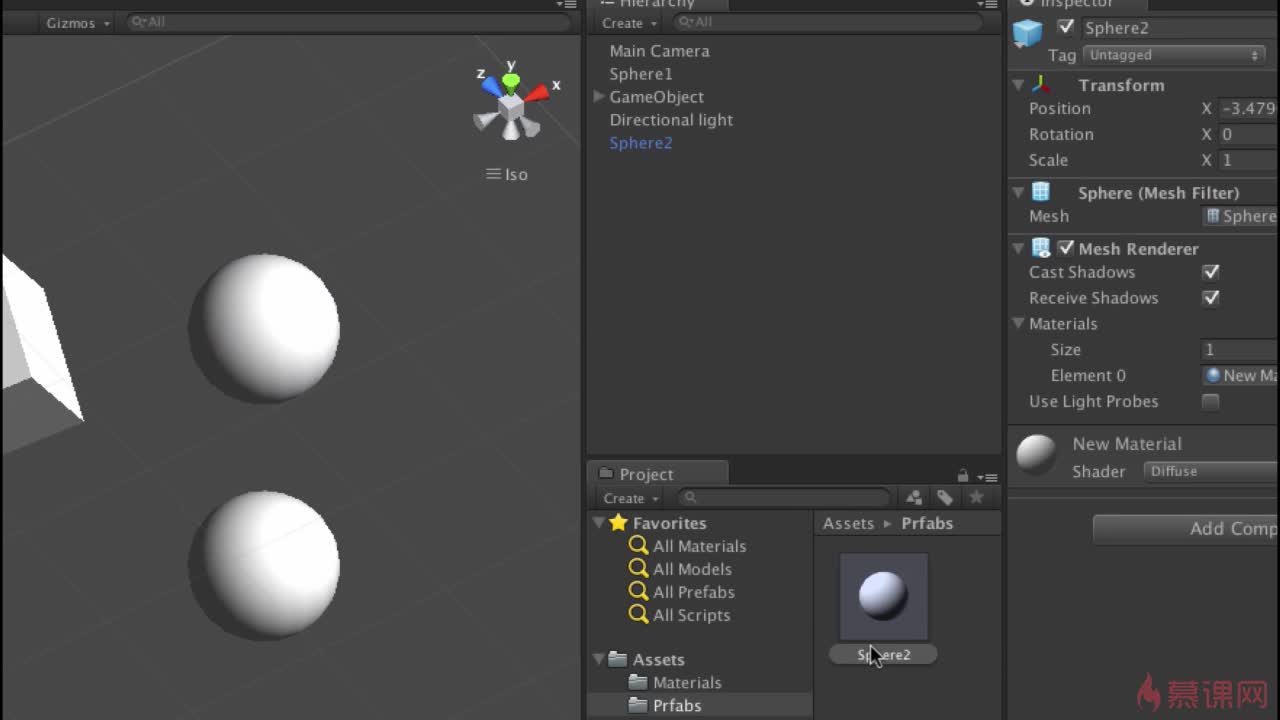Toggle the Project panel lock icon
This screenshot has height=720, width=1280.
(963, 475)
